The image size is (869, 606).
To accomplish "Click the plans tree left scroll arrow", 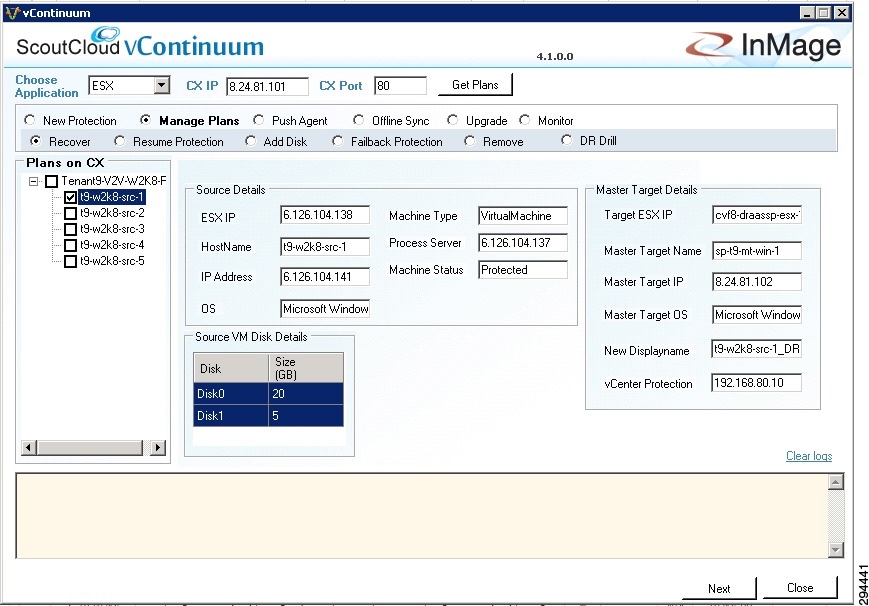I will point(29,447).
